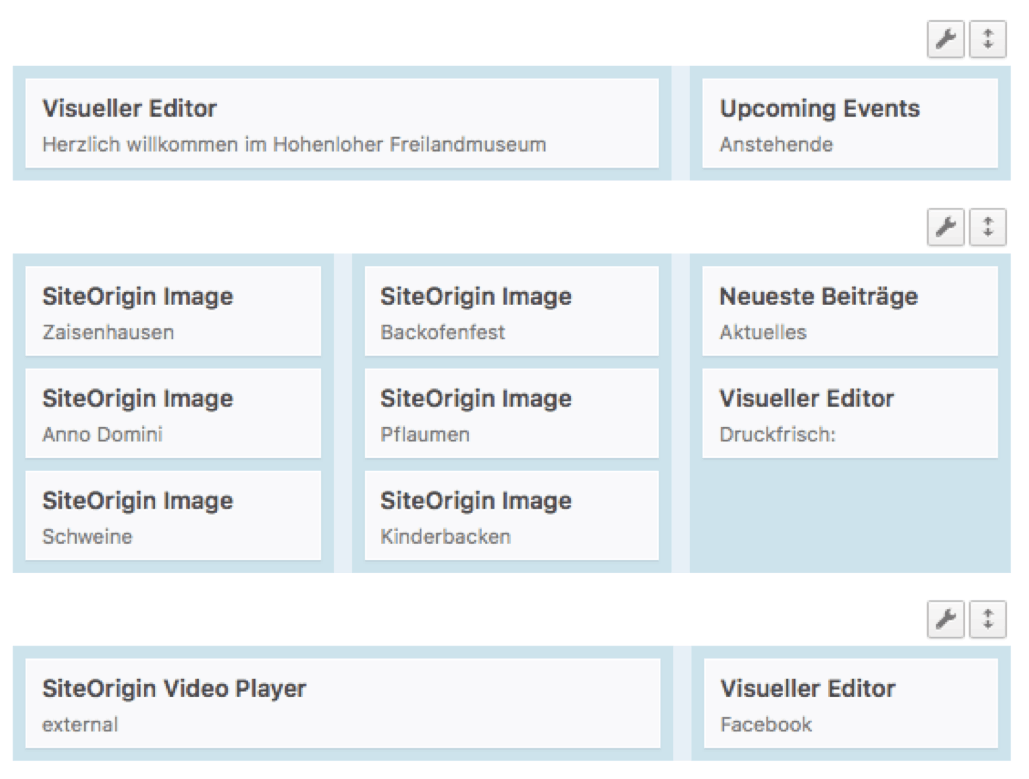The height and width of the screenshot is (779, 1029).
Task: Click empty cell area below Druckfrisch widget
Action: point(849,515)
